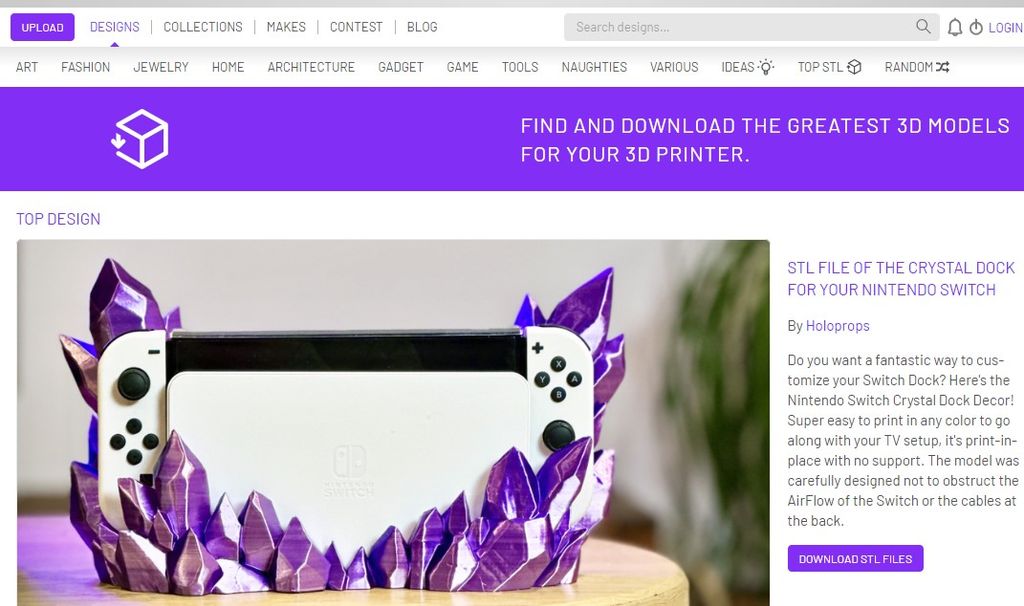Open the Makes tab
1024x606 pixels.
[x=286, y=27]
